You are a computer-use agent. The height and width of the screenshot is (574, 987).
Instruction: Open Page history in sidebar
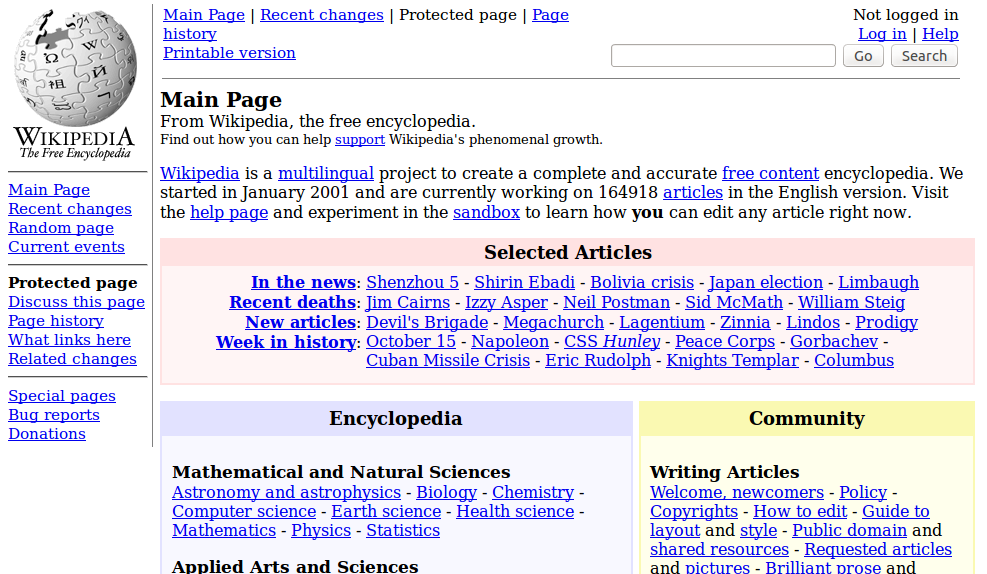point(56,321)
